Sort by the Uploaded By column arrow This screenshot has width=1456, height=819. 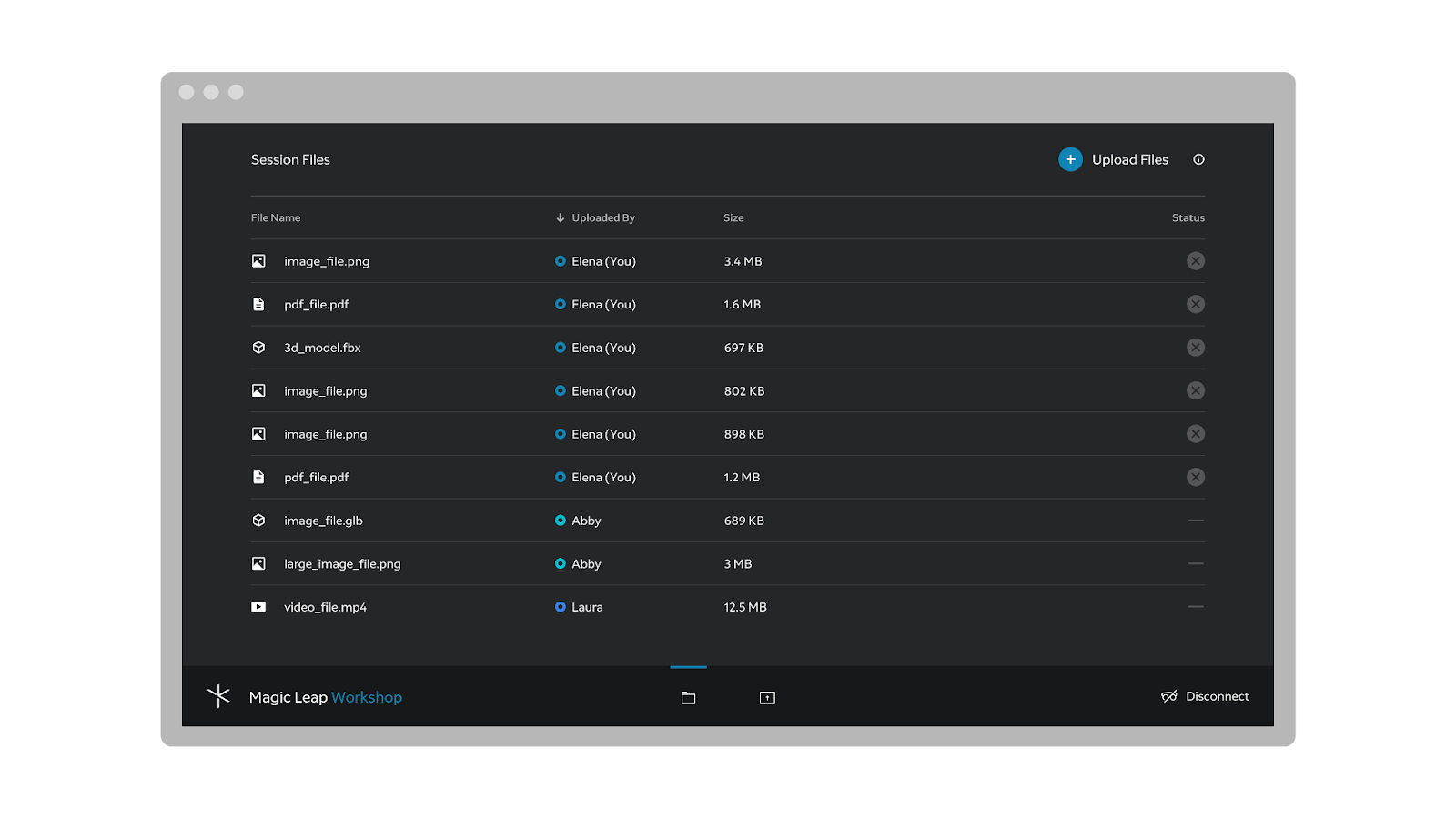561,217
